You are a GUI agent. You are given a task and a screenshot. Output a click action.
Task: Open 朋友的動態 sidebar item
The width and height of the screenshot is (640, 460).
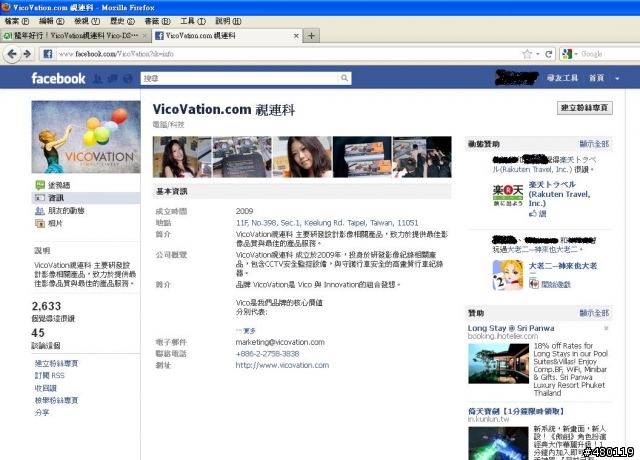86,211
